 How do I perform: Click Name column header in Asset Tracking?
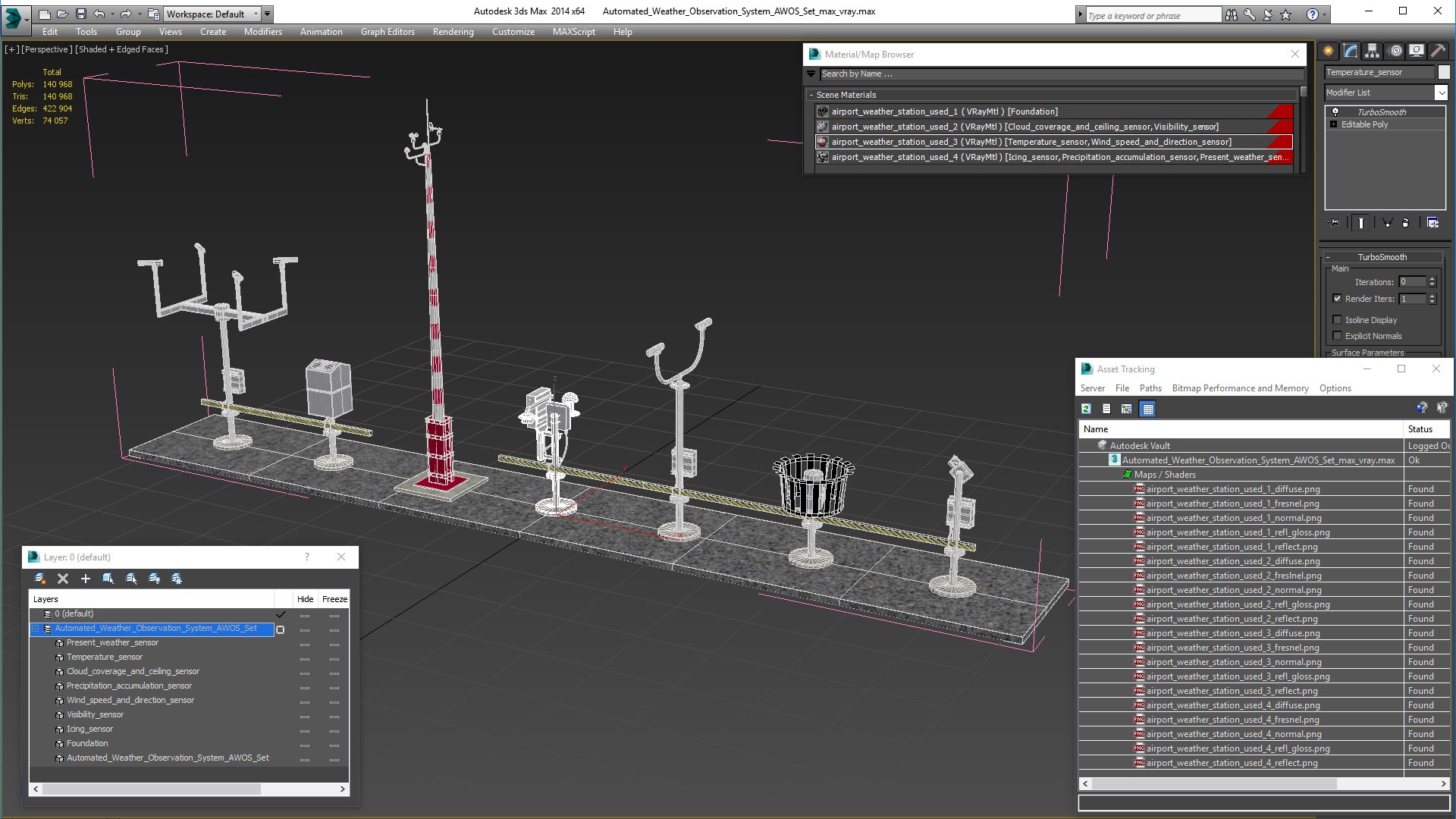1241,429
